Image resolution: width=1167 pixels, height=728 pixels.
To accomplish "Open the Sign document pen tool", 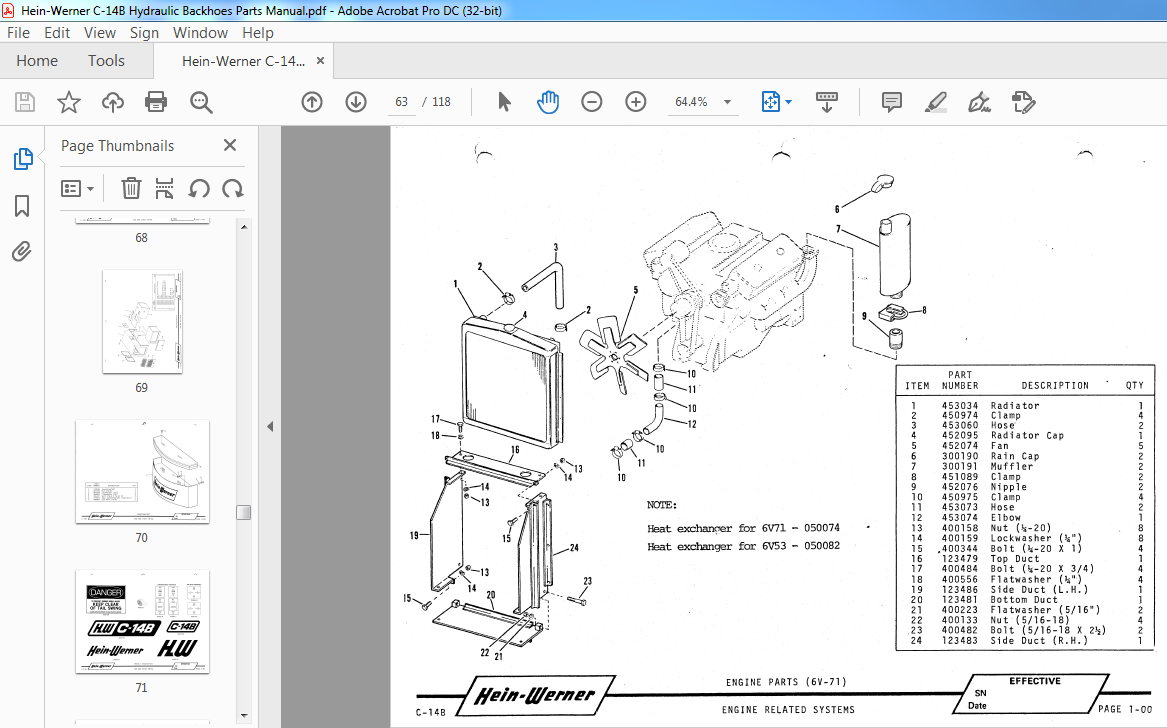I will (x=979, y=102).
